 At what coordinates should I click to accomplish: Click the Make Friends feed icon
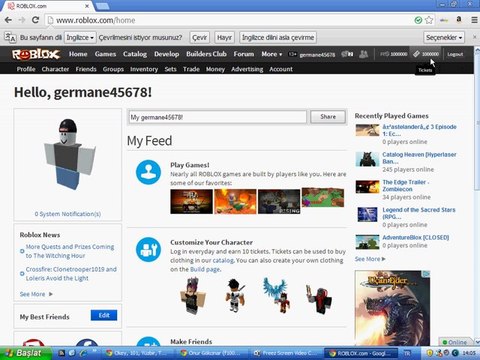[148, 341]
